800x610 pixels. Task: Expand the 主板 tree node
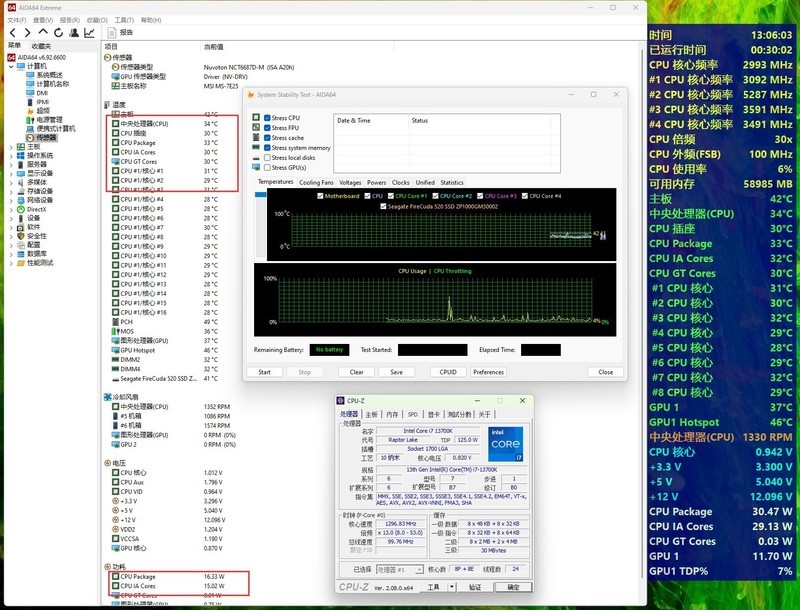tap(10, 146)
